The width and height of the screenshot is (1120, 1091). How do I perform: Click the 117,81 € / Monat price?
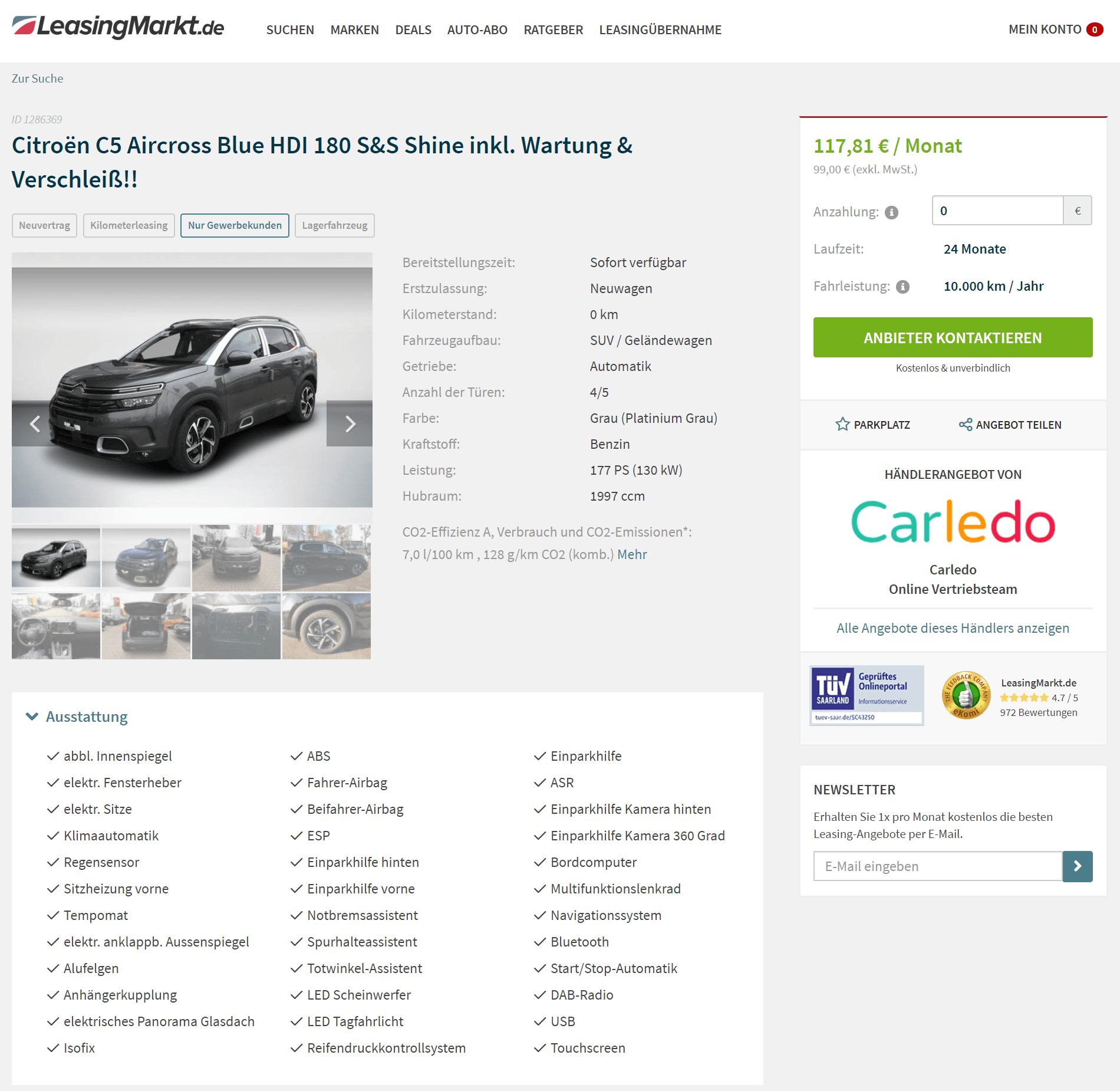coord(887,146)
